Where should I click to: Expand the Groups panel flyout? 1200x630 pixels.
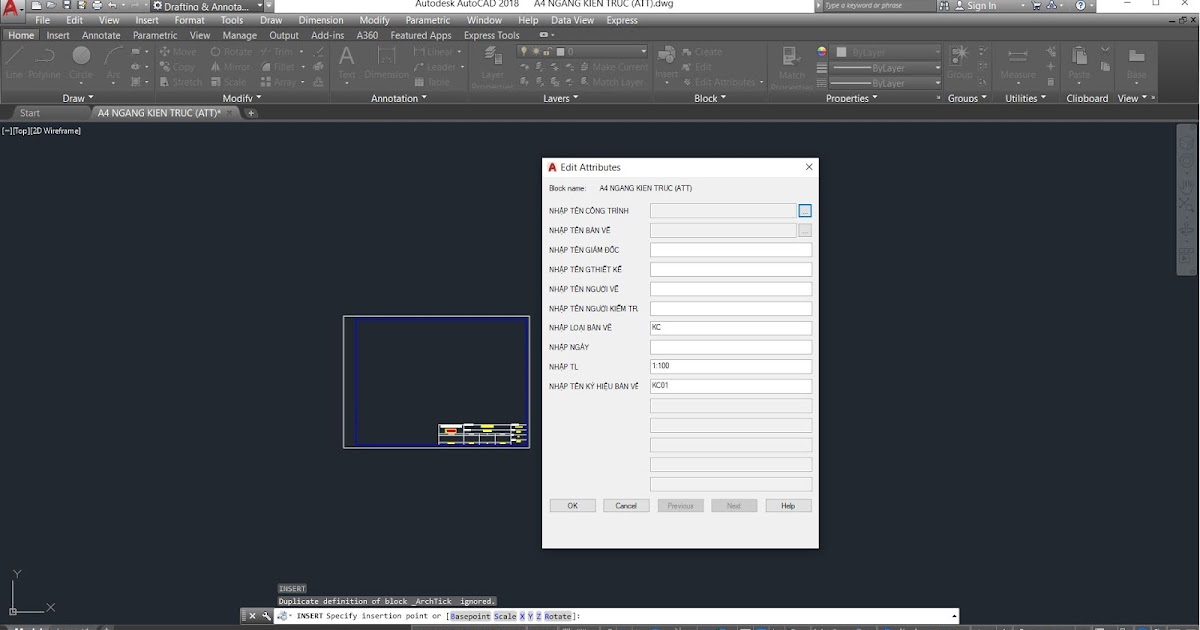(967, 98)
